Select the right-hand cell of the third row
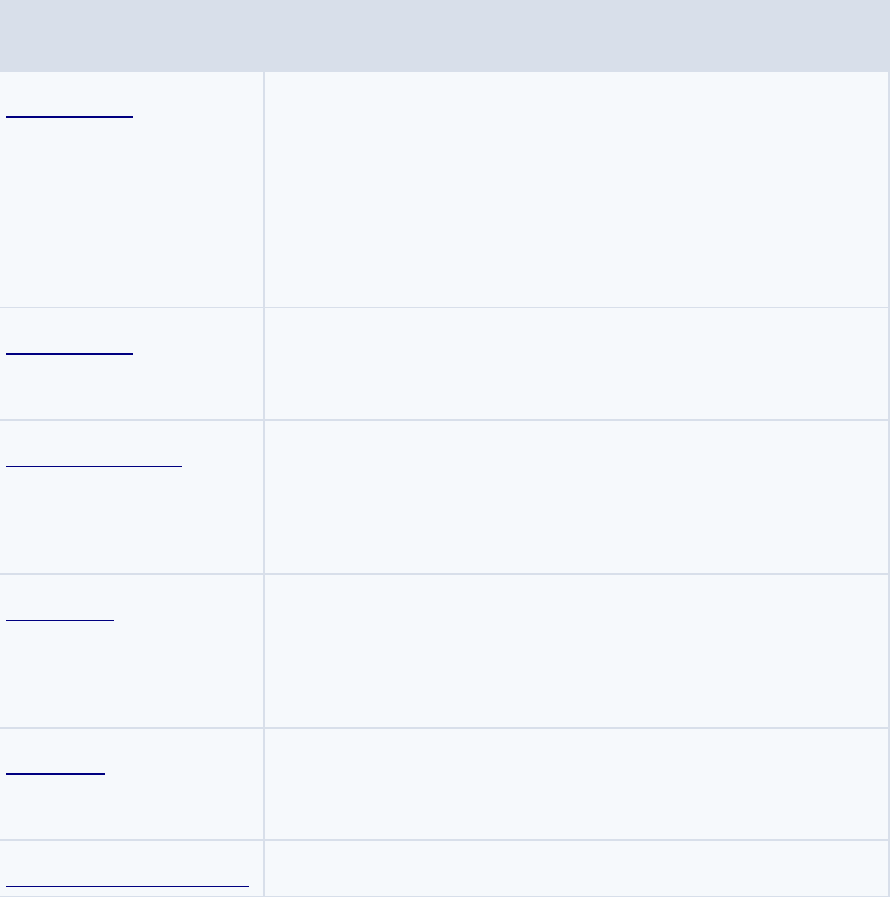 point(577,497)
